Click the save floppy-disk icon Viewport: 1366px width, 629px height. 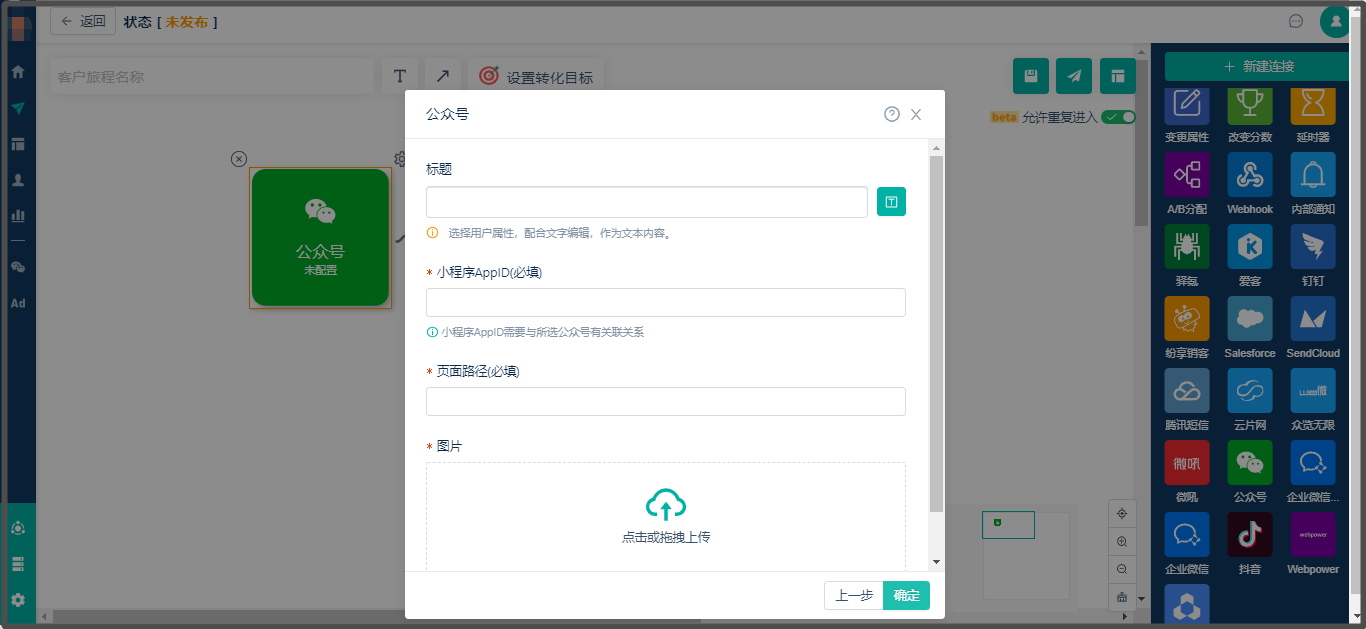(1031, 76)
